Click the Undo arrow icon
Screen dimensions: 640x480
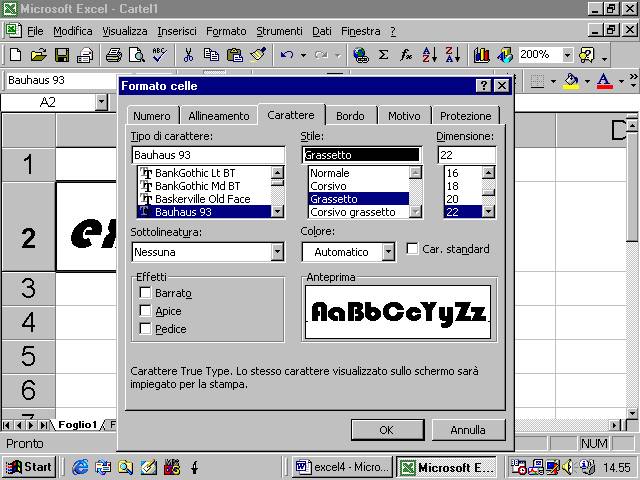click(287, 55)
